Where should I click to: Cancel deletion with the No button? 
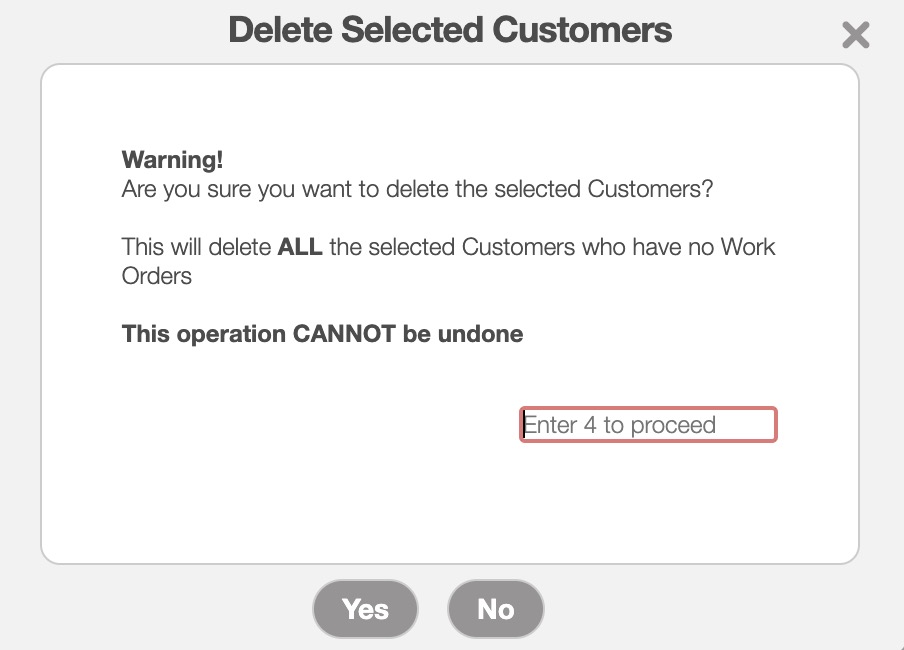coord(496,609)
